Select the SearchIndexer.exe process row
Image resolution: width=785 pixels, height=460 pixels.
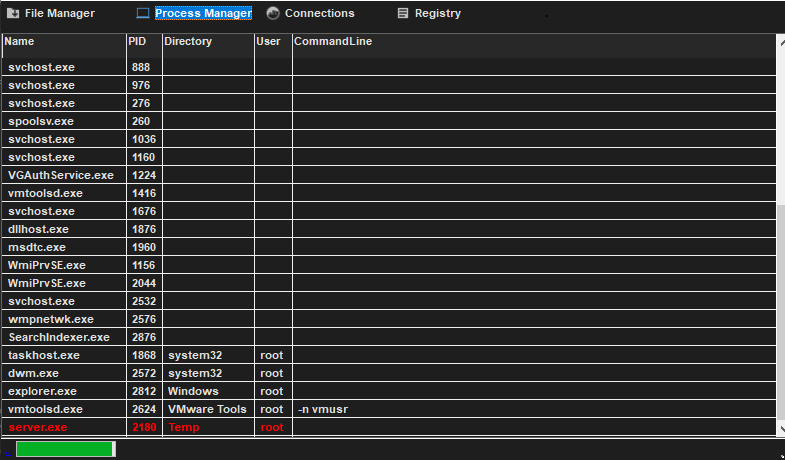tap(58, 337)
